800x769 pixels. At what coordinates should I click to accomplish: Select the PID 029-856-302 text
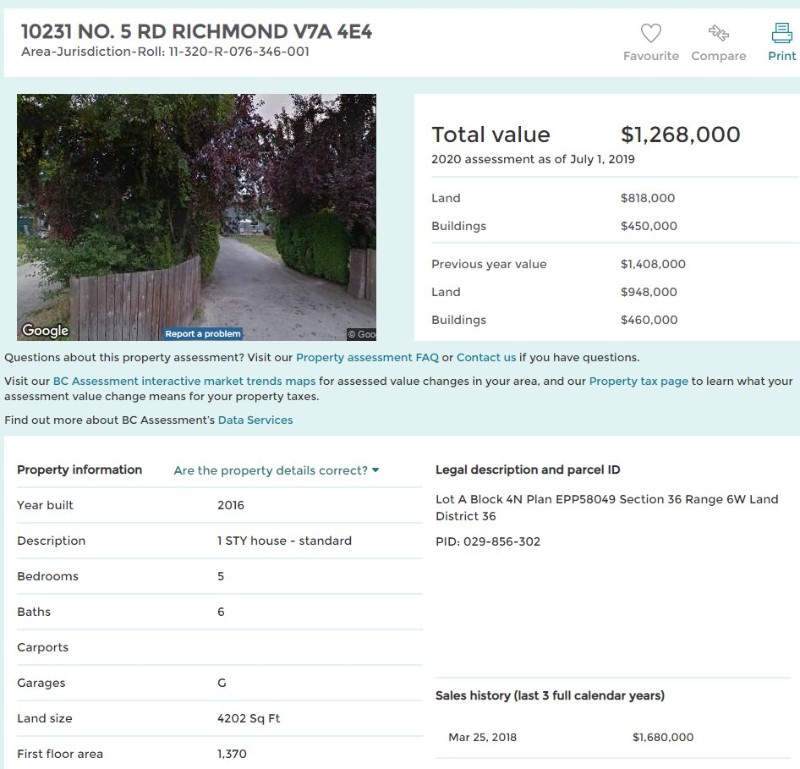(488, 541)
